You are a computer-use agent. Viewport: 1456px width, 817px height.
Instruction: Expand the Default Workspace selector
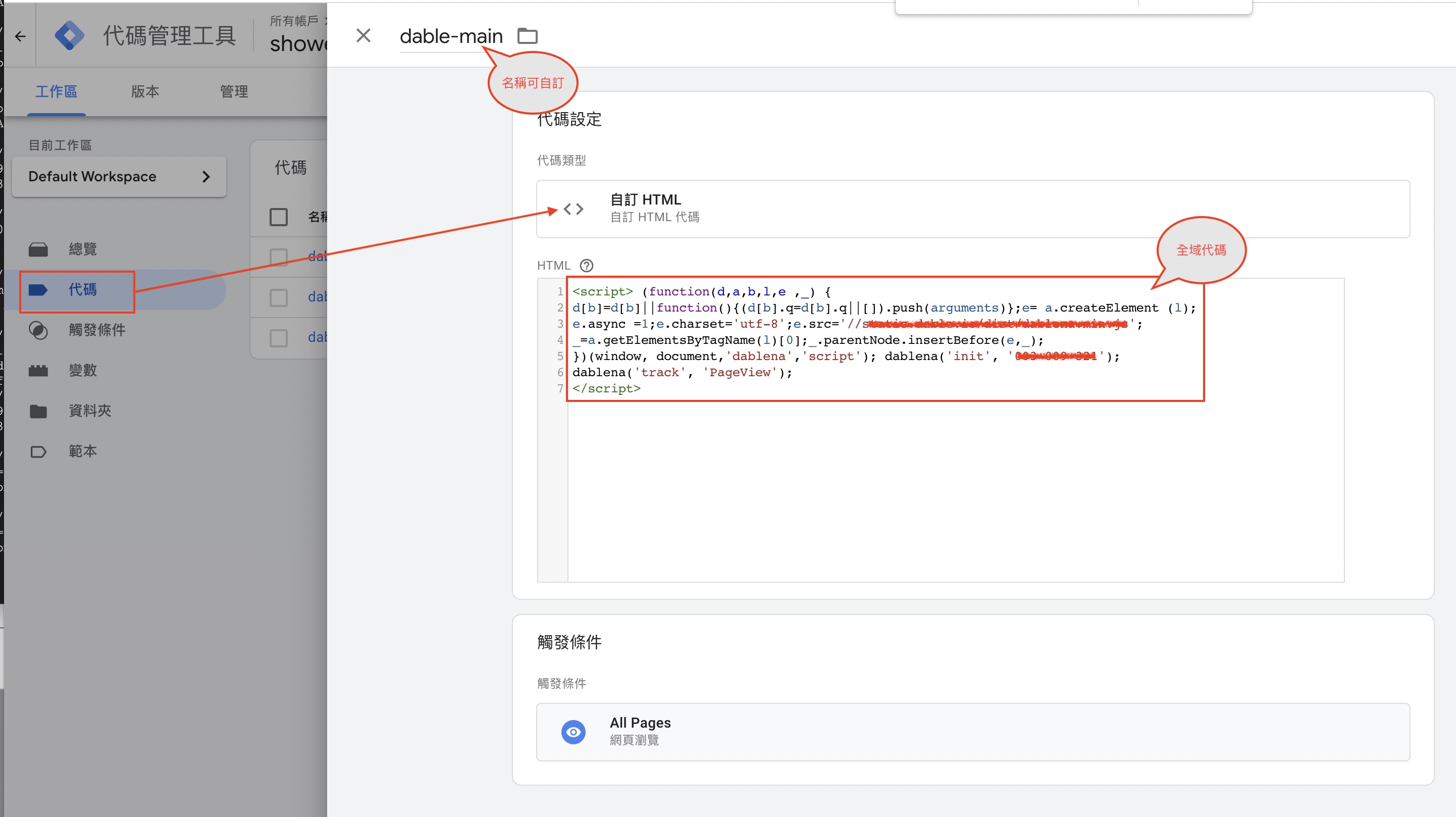tap(119, 177)
